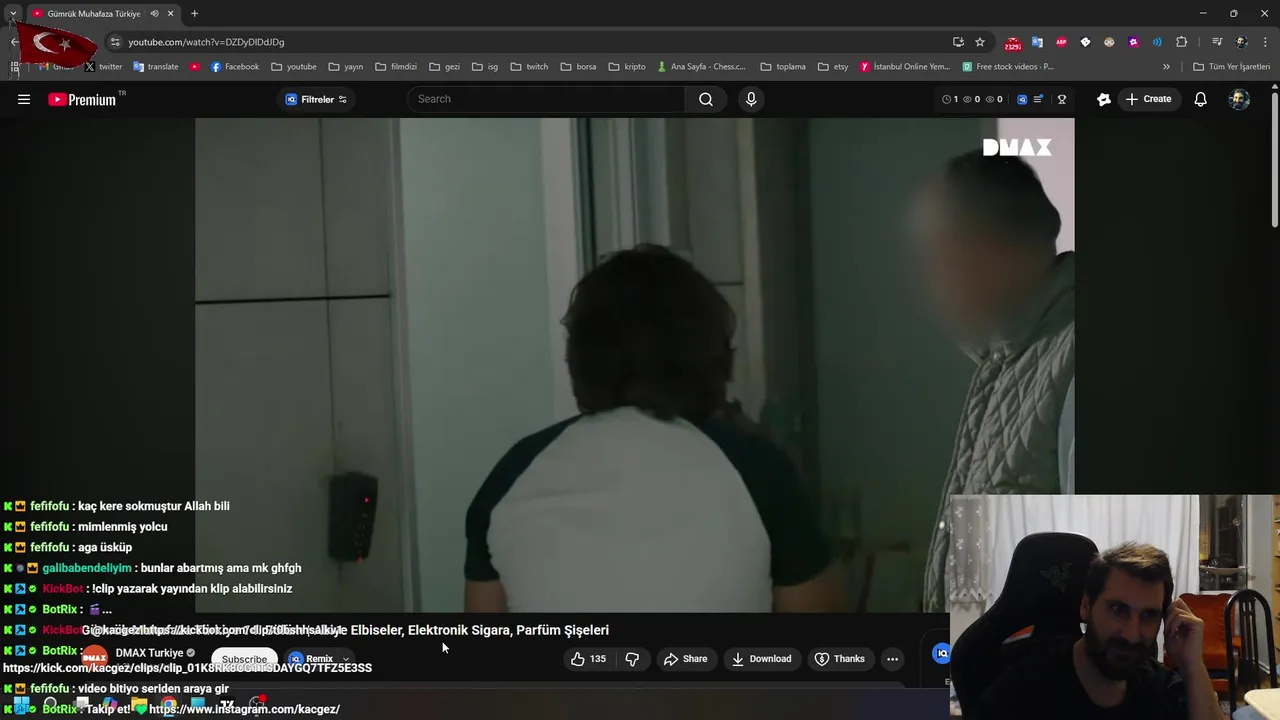Image resolution: width=1280 pixels, height=720 pixels.
Task: Open Tüm Yer İşaretleri folder
Action: 1231,67
